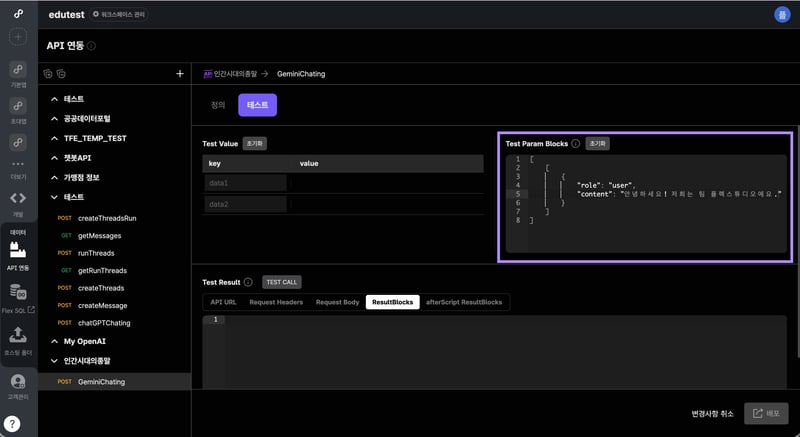The width and height of the screenshot is (800, 437).
Task: Click info icon beside Test Result
Action: coord(248,282)
